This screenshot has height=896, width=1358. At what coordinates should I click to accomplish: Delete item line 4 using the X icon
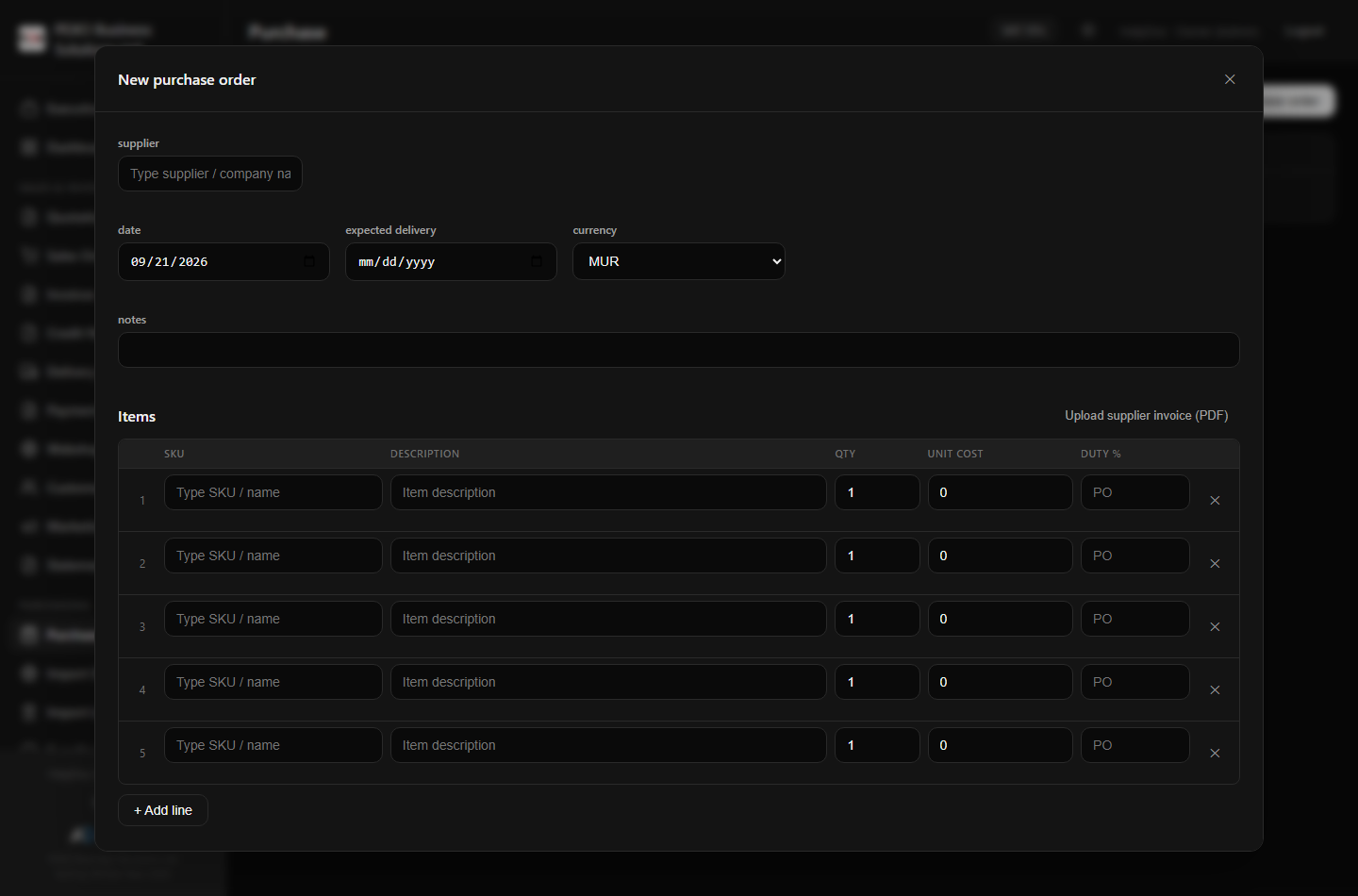tap(1215, 690)
